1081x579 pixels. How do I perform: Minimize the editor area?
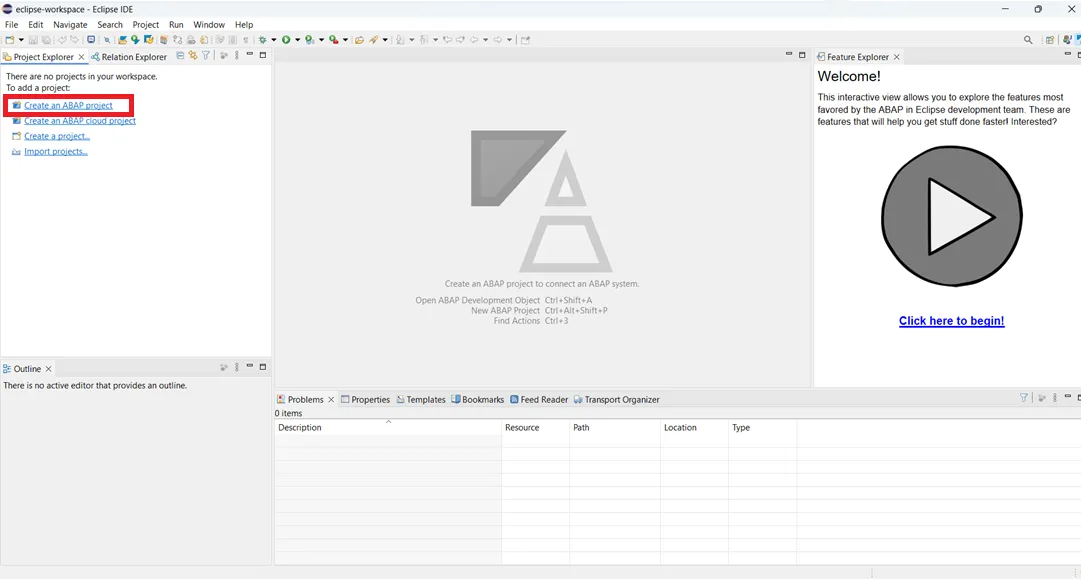coord(789,54)
